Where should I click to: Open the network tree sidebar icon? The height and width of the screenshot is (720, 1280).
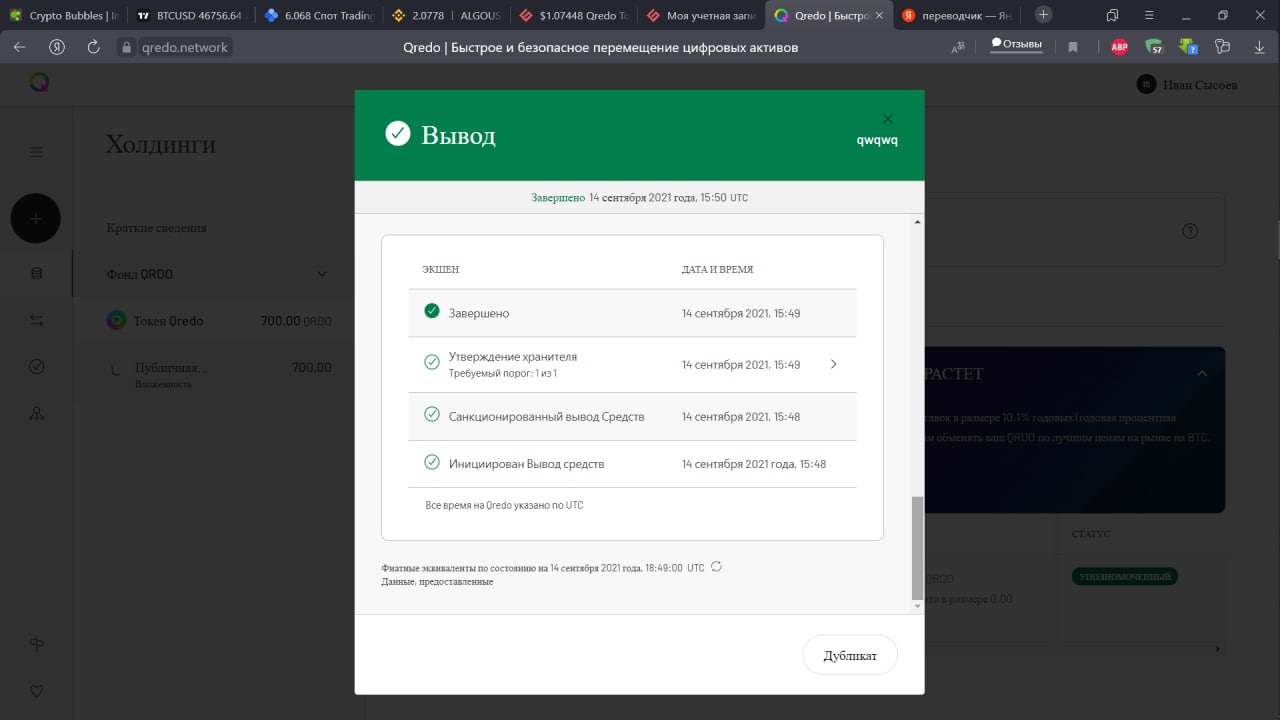[36, 413]
